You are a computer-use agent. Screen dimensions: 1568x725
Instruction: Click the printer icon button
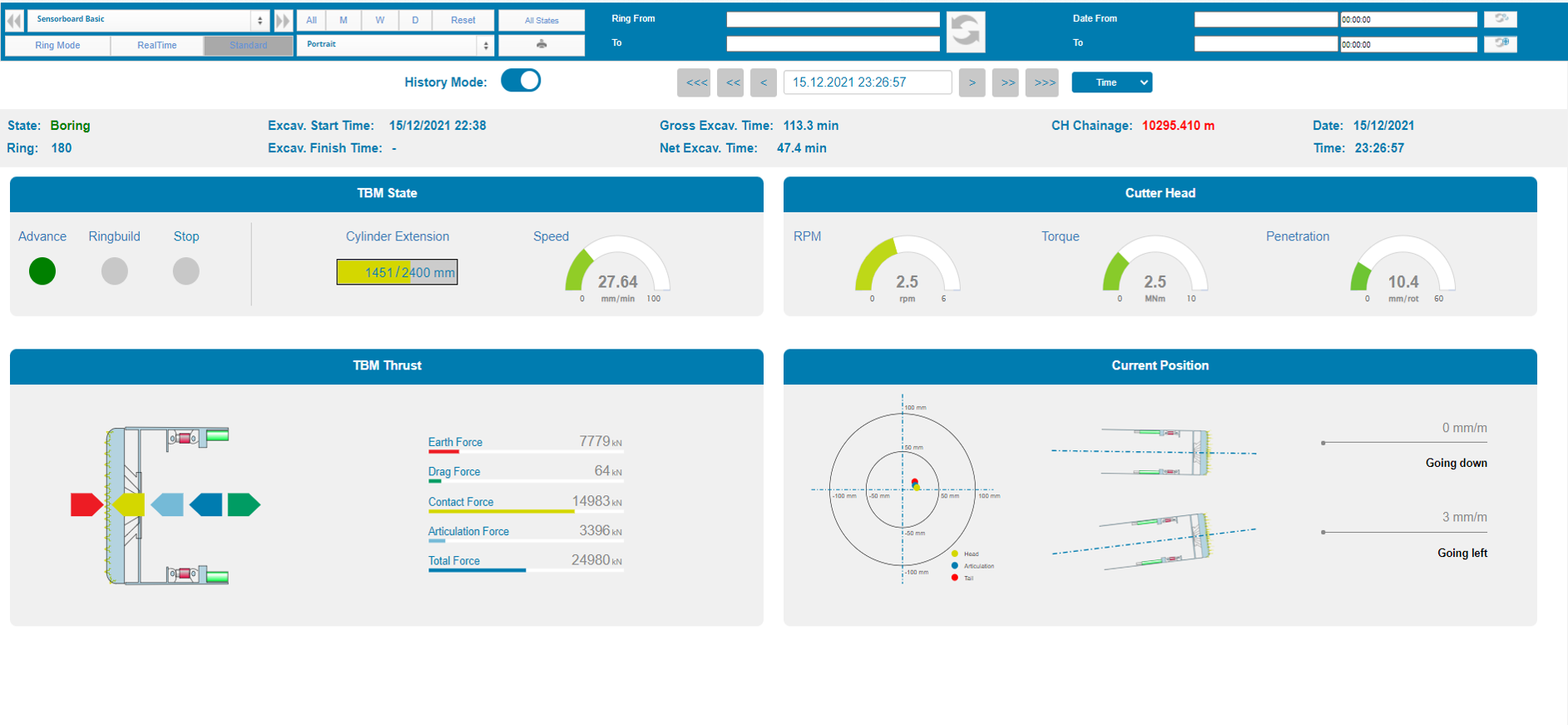542,45
